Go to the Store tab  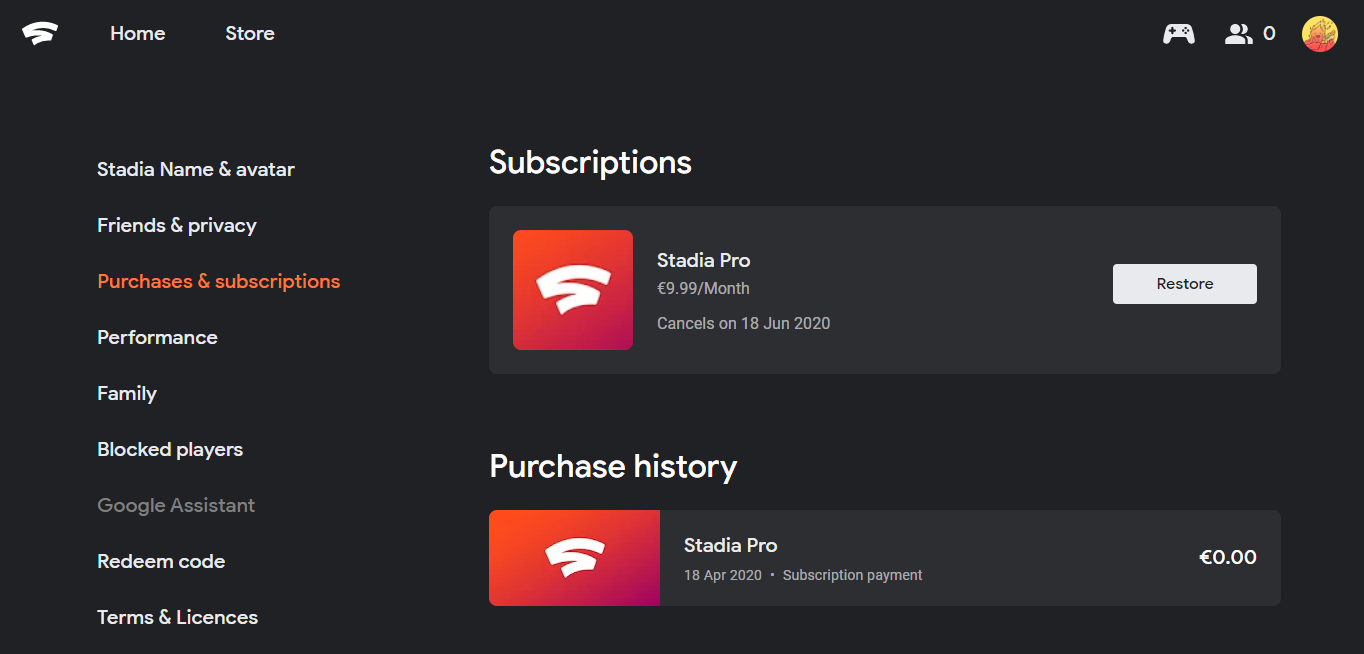pyautogui.click(x=250, y=34)
